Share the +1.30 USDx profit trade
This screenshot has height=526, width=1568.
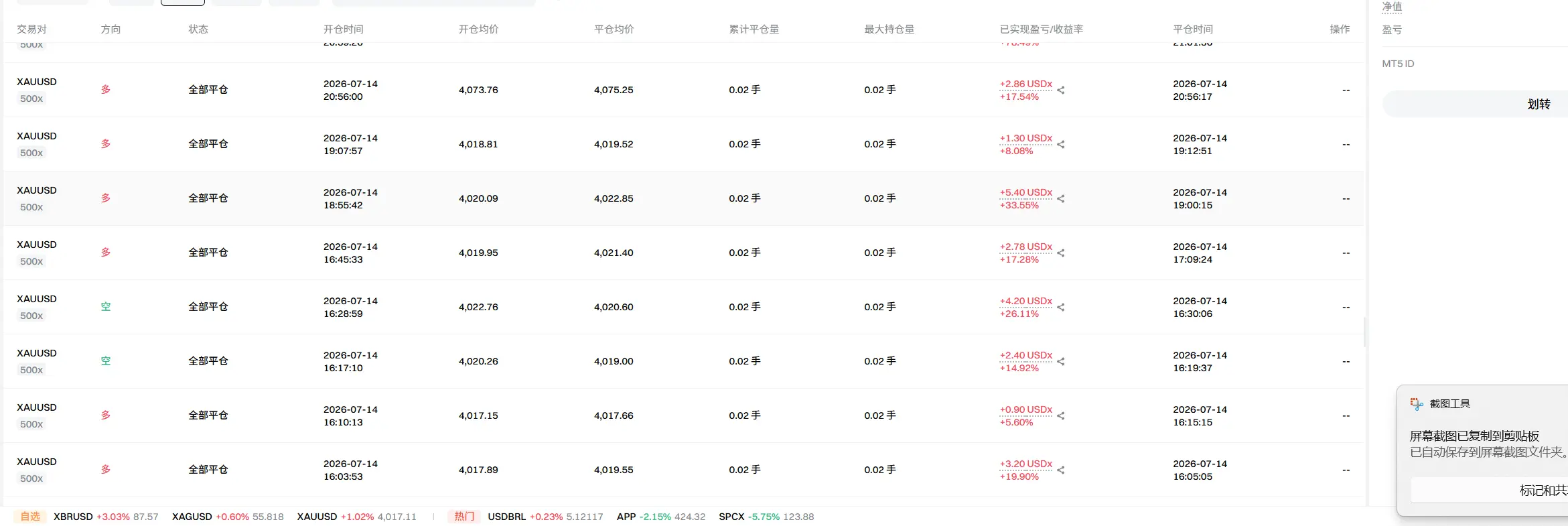coord(1061,144)
